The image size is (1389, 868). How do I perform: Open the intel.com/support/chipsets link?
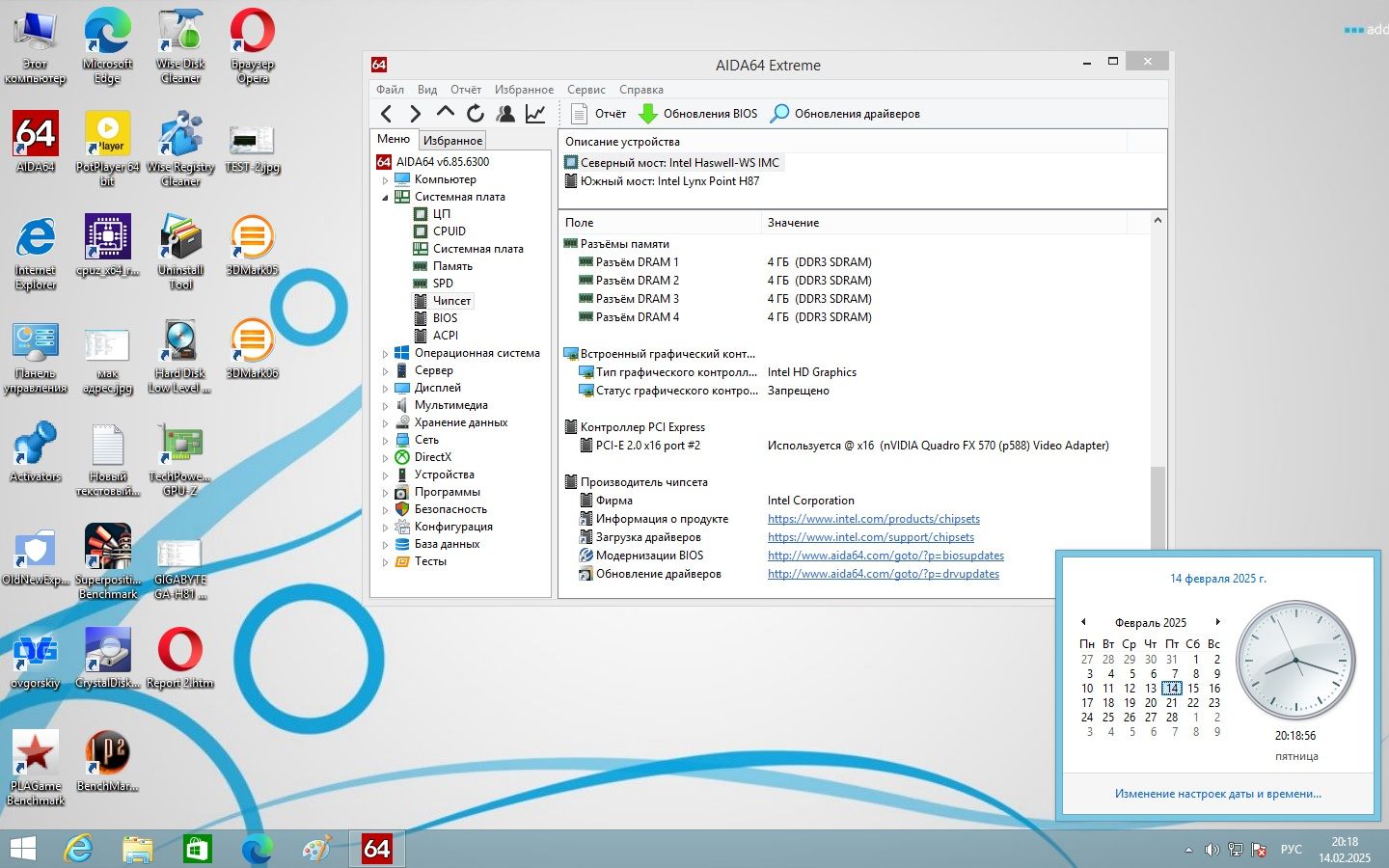pyautogui.click(x=870, y=537)
